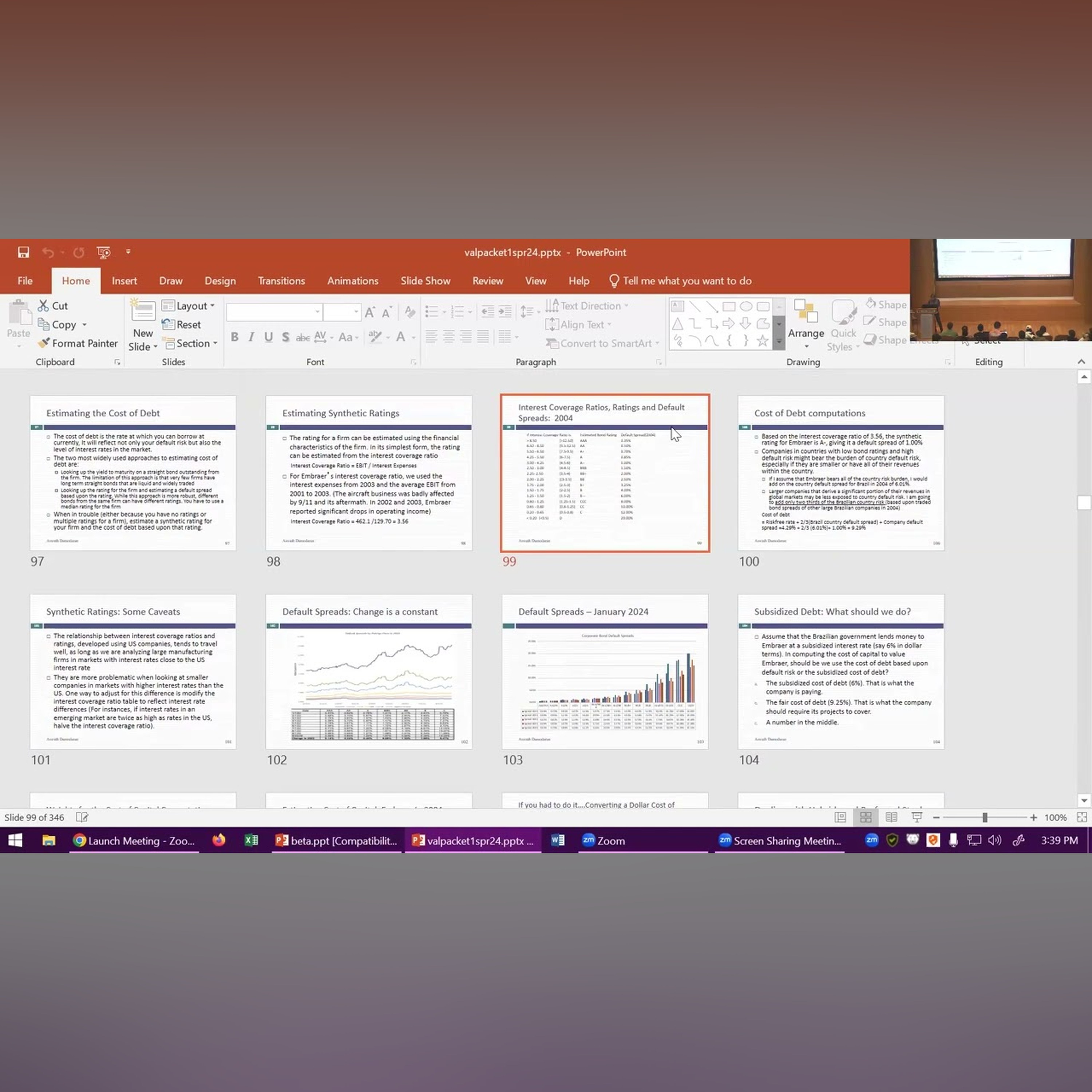Image resolution: width=1092 pixels, height=1092 pixels.
Task: Select slide 100 Cost of Debt computations
Action: pos(840,473)
